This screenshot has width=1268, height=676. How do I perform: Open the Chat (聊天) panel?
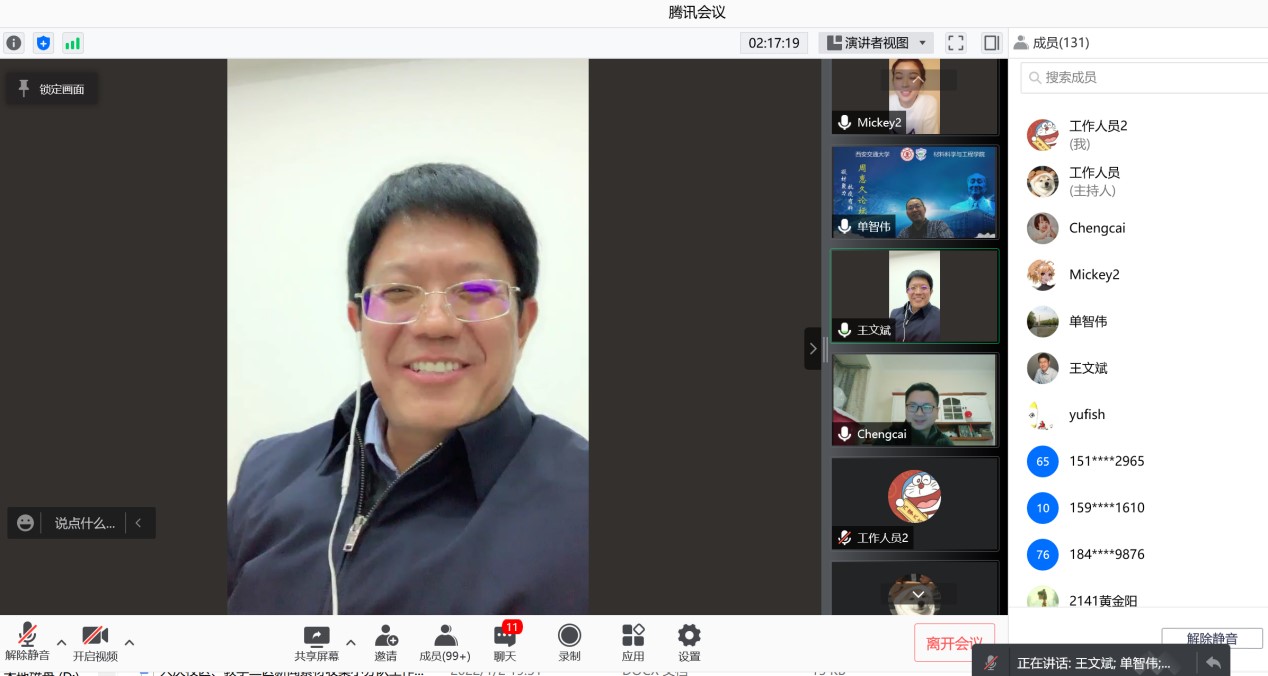tap(505, 642)
